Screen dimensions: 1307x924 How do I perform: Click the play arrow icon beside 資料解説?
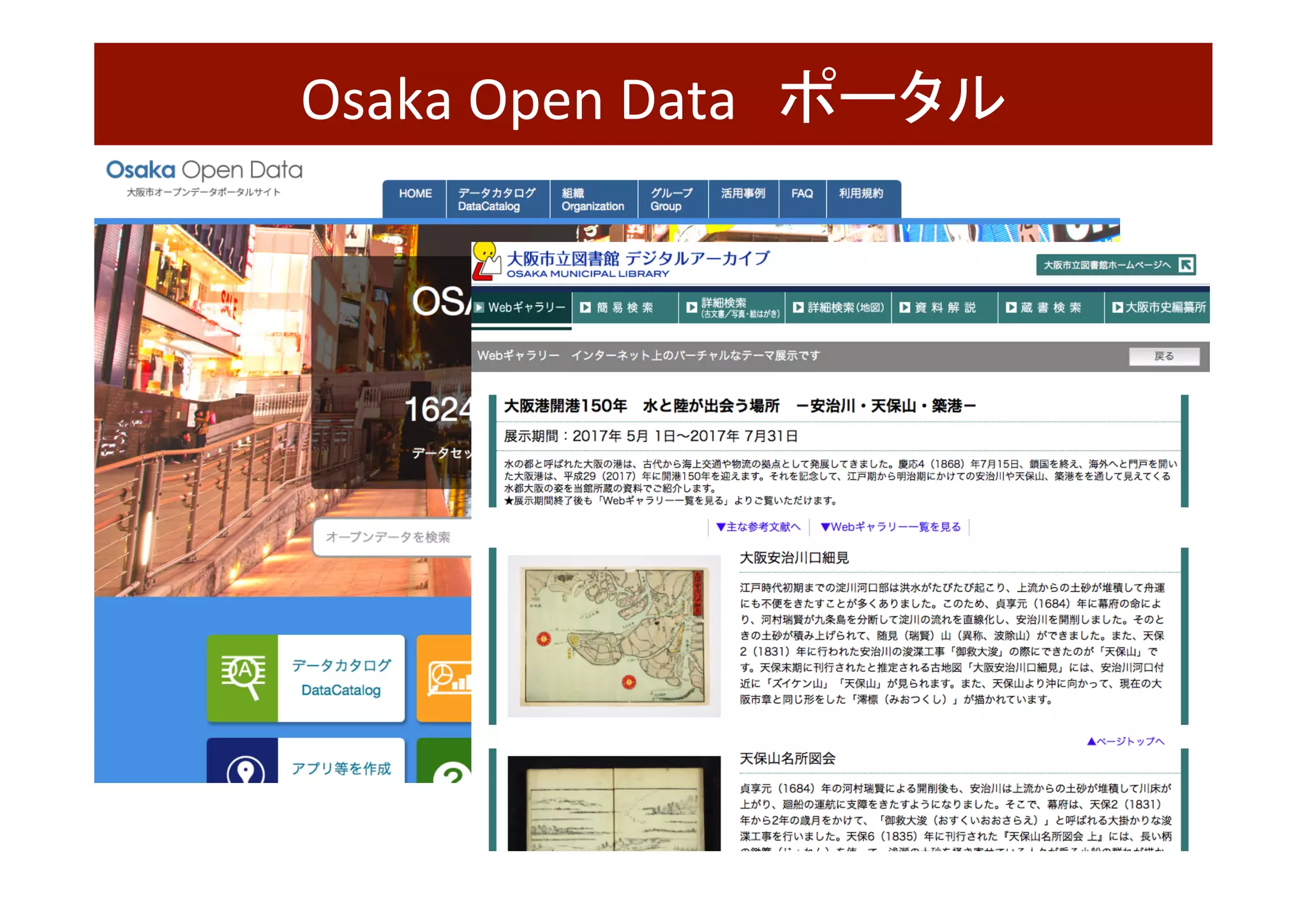(x=905, y=308)
